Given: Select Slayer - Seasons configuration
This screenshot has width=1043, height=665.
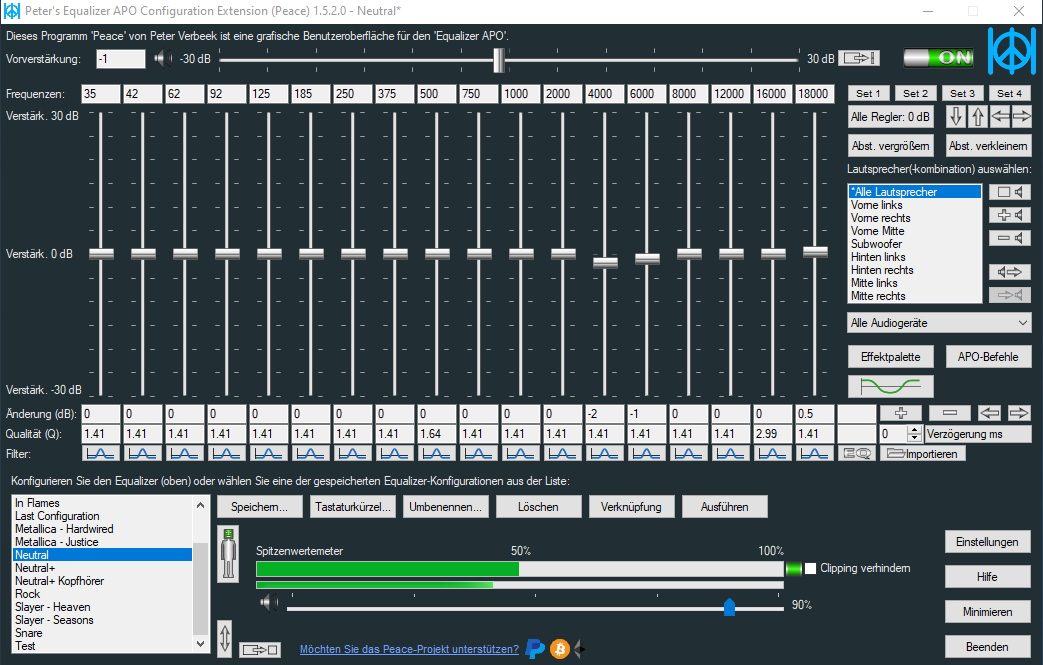Looking at the screenshot, I should coord(102,620).
